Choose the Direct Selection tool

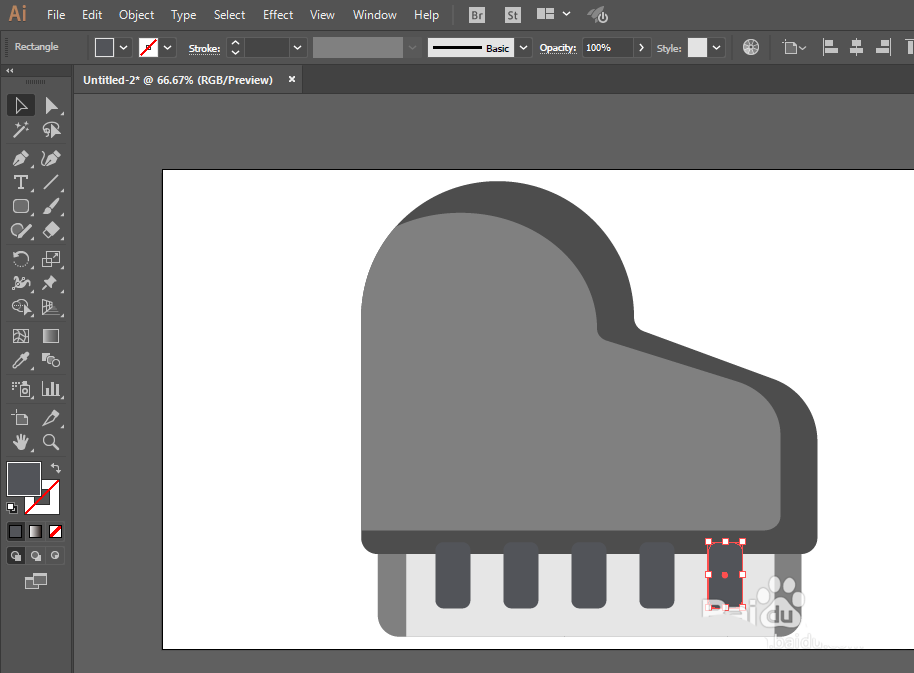(51, 106)
